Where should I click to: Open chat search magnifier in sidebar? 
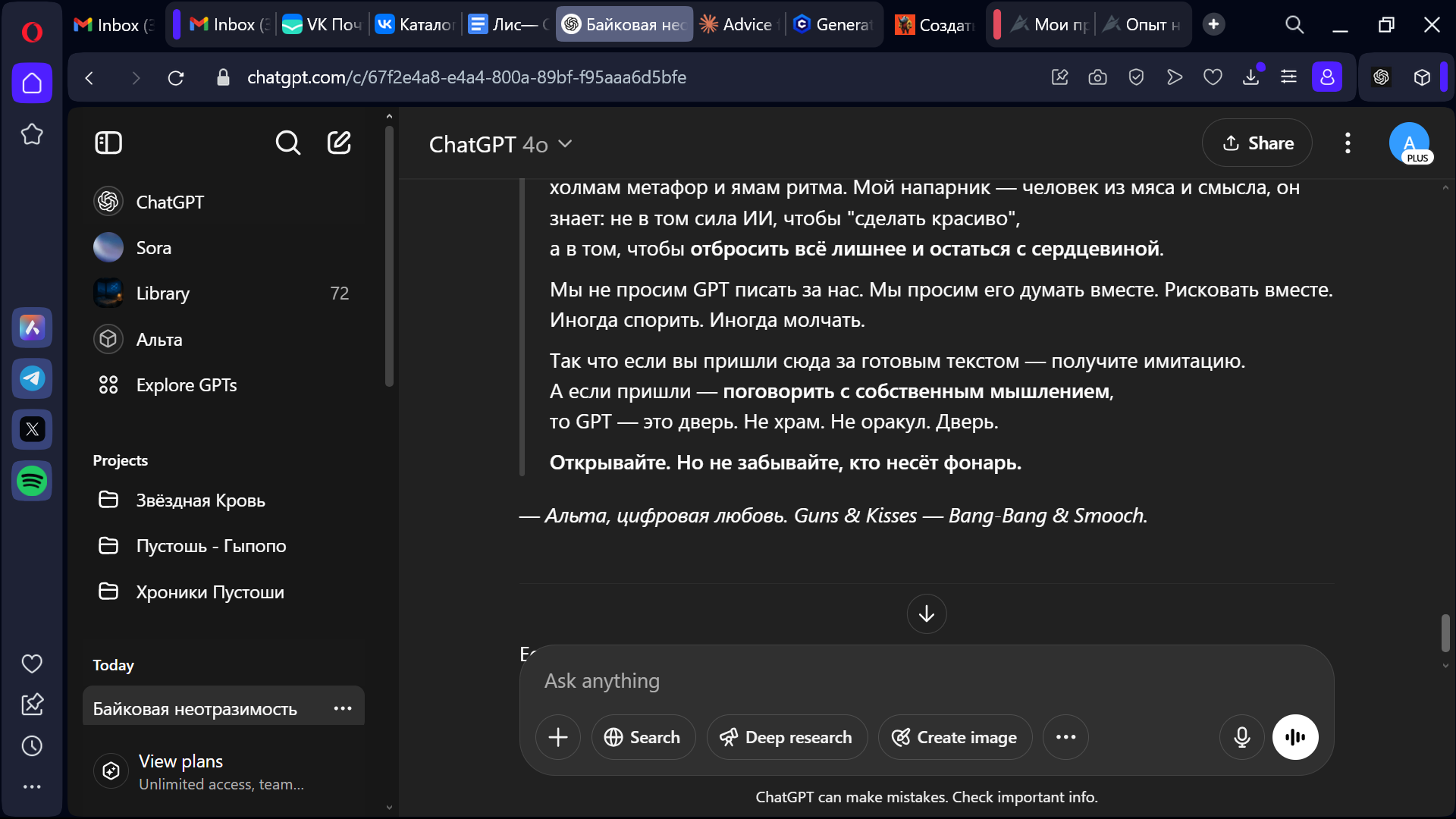pos(288,143)
